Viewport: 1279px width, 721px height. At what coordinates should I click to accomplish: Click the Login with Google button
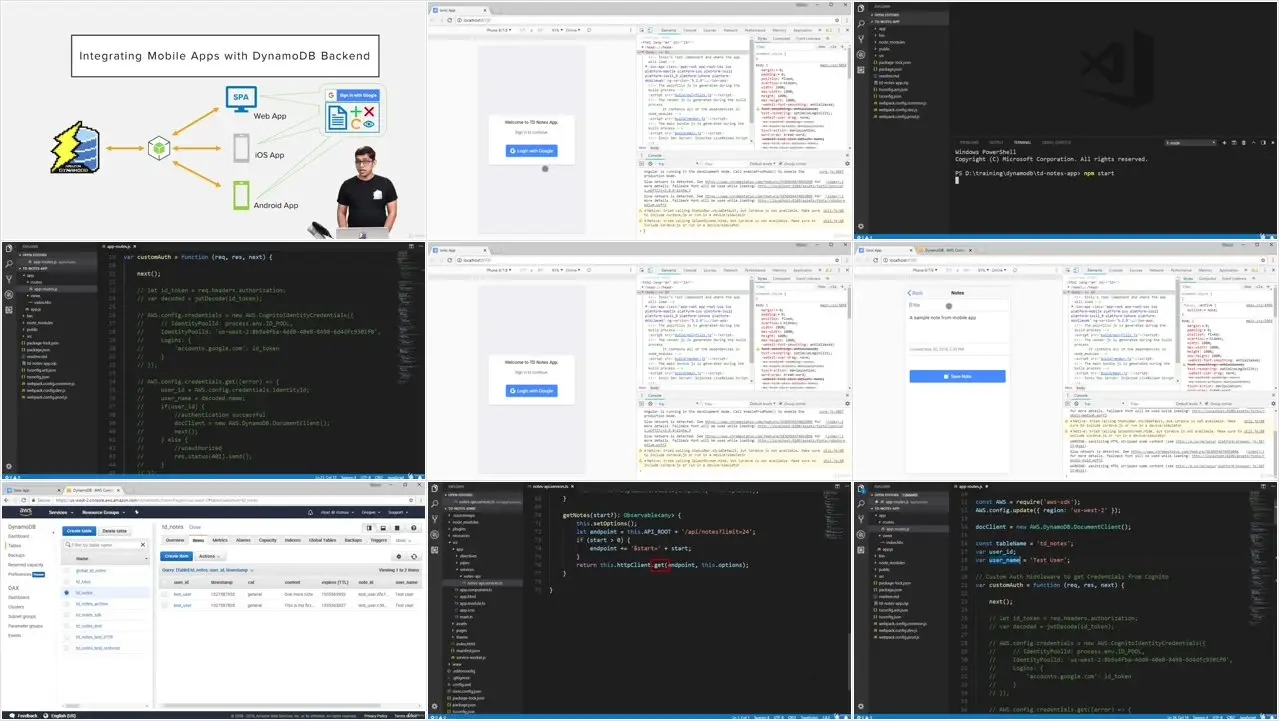531,152
